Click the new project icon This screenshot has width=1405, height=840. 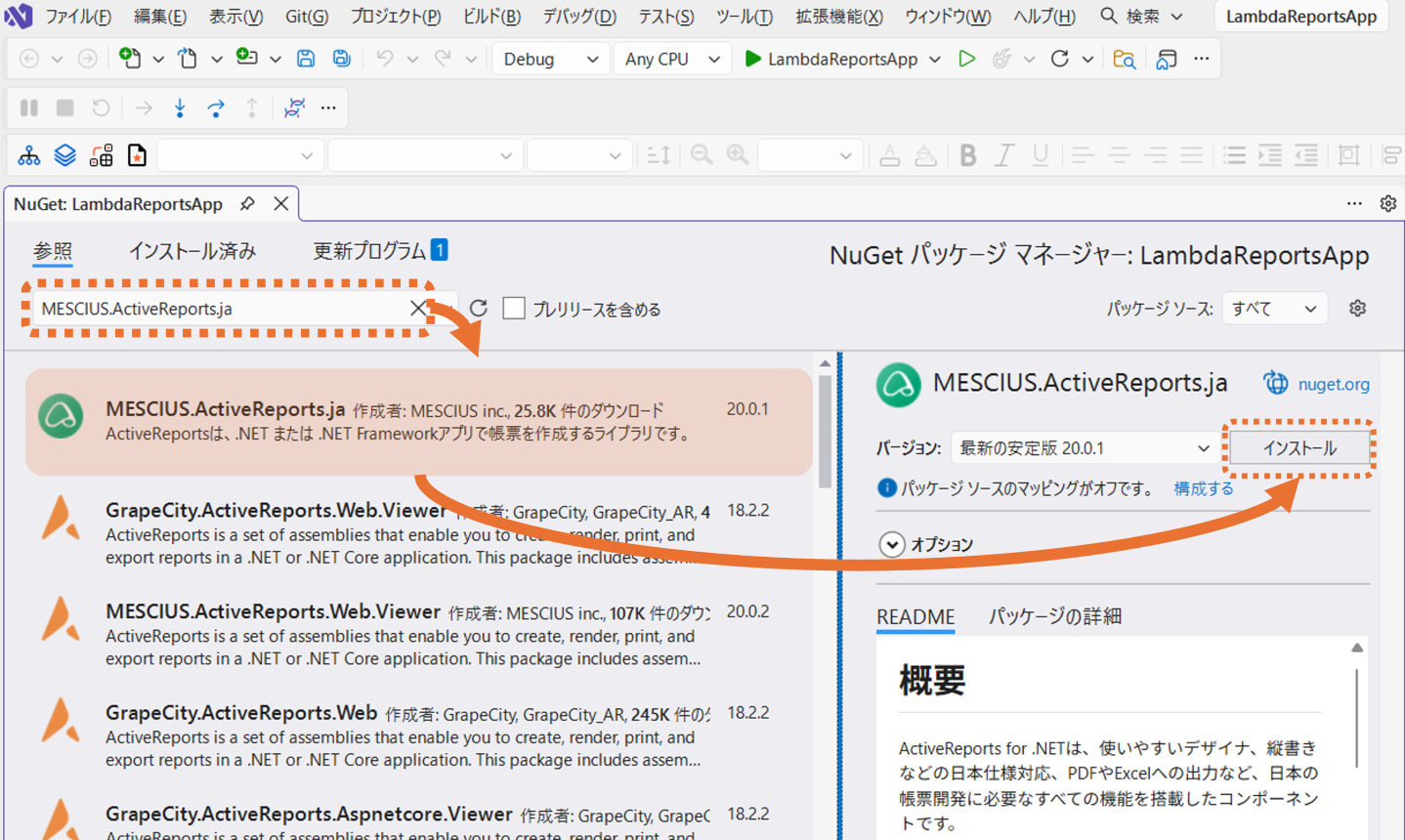click(x=129, y=59)
